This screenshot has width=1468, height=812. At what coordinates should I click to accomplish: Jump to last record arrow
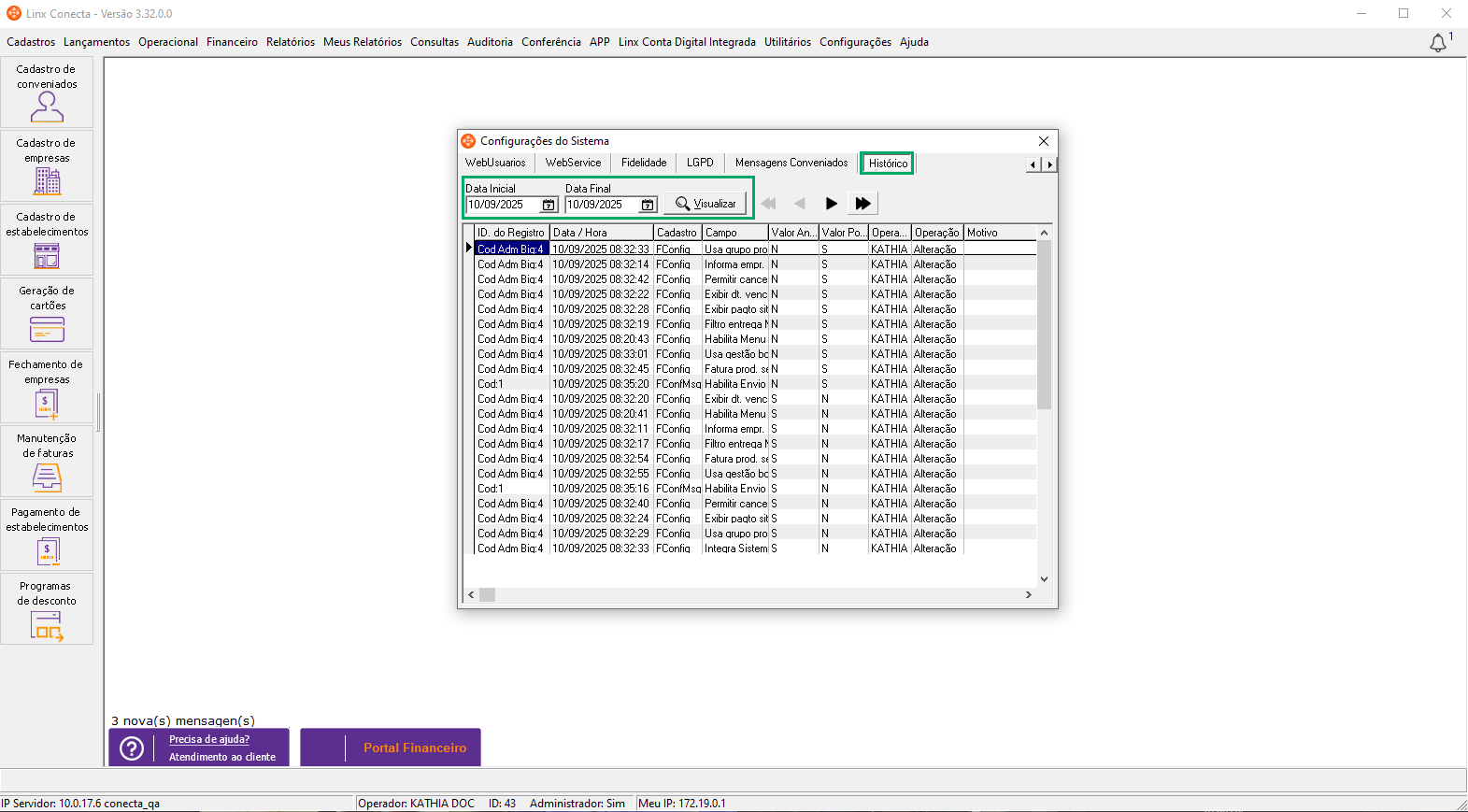coord(862,204)
